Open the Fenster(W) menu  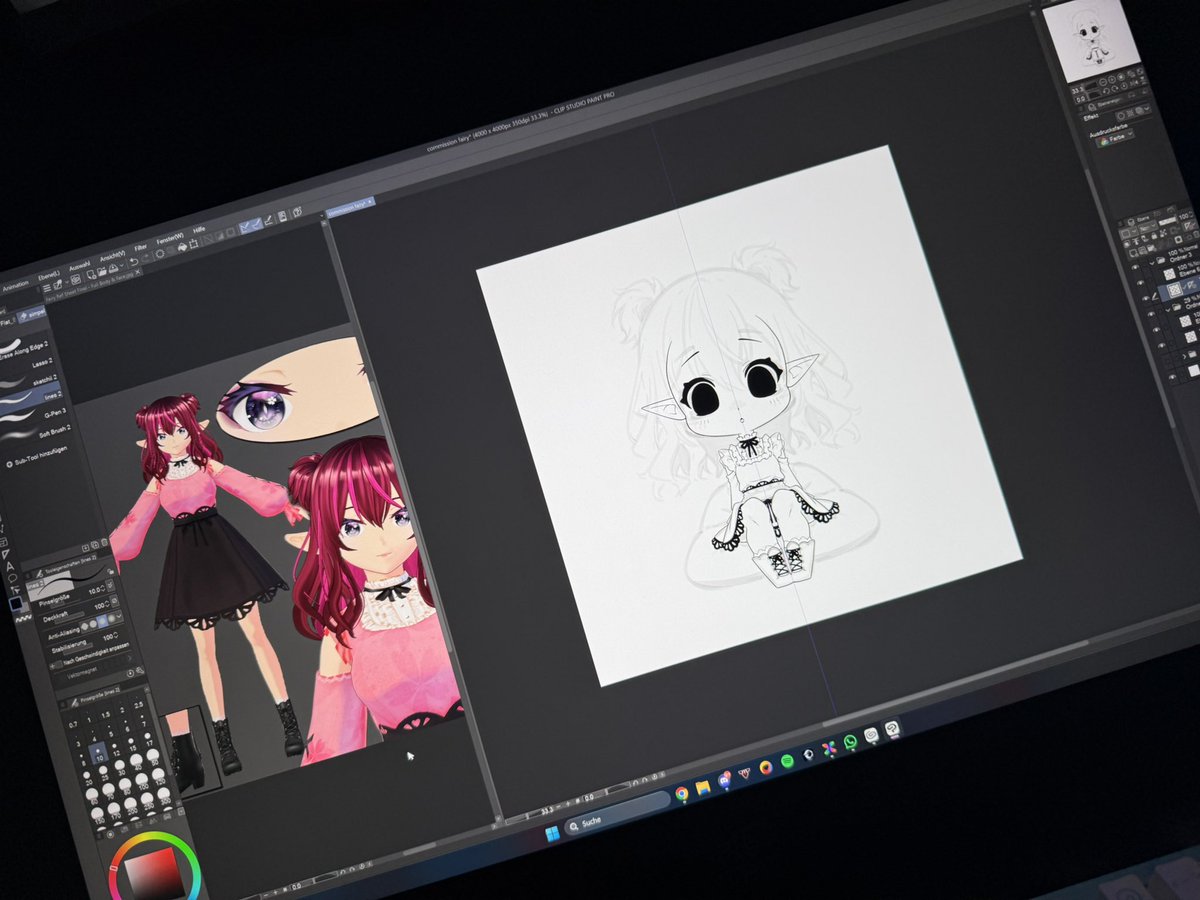[170, 239]
